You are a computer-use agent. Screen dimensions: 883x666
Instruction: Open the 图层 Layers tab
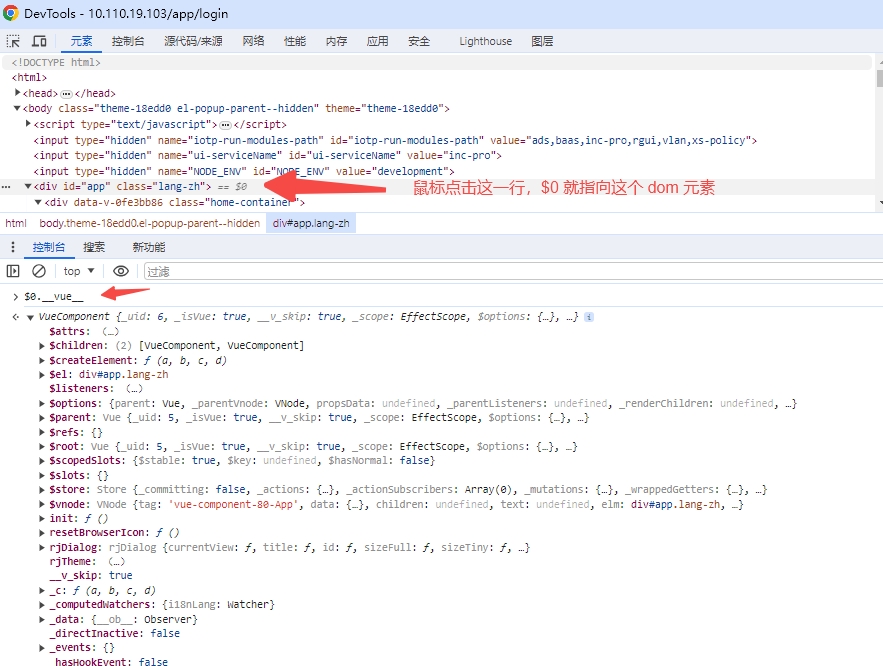pos(542,41)
